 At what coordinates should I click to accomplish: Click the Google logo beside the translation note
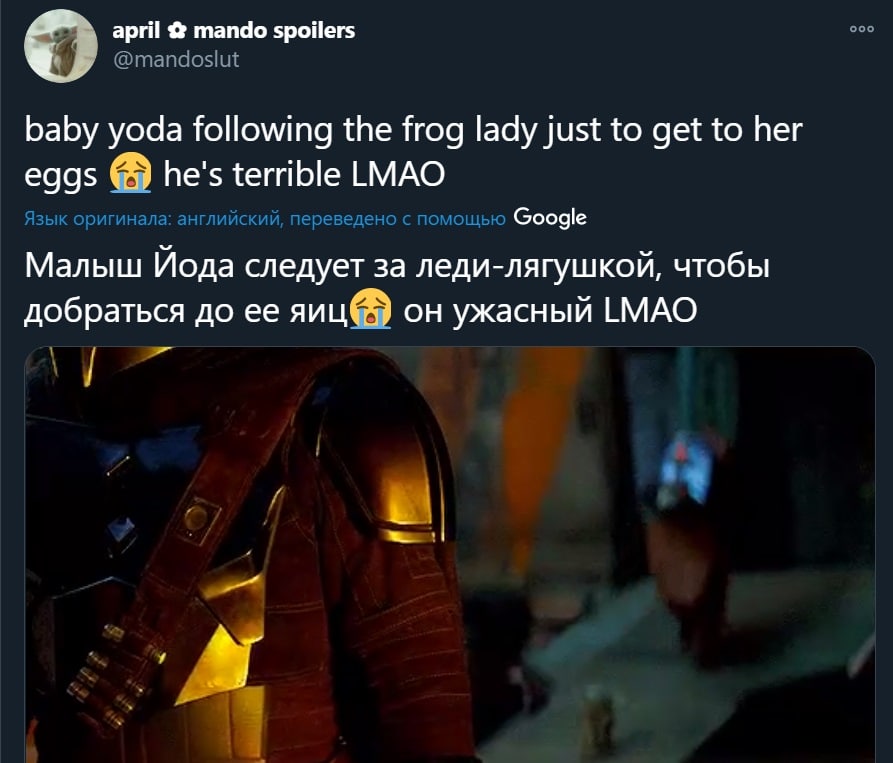[550, 218]
